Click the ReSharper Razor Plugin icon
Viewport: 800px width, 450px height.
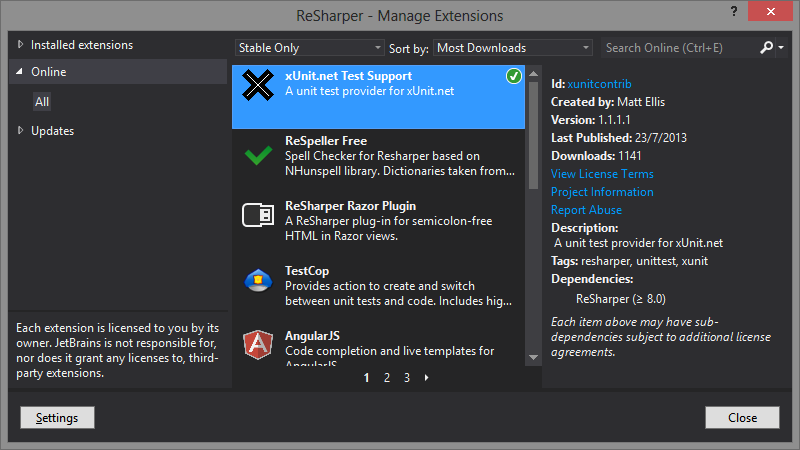click(x=258, y=215)
